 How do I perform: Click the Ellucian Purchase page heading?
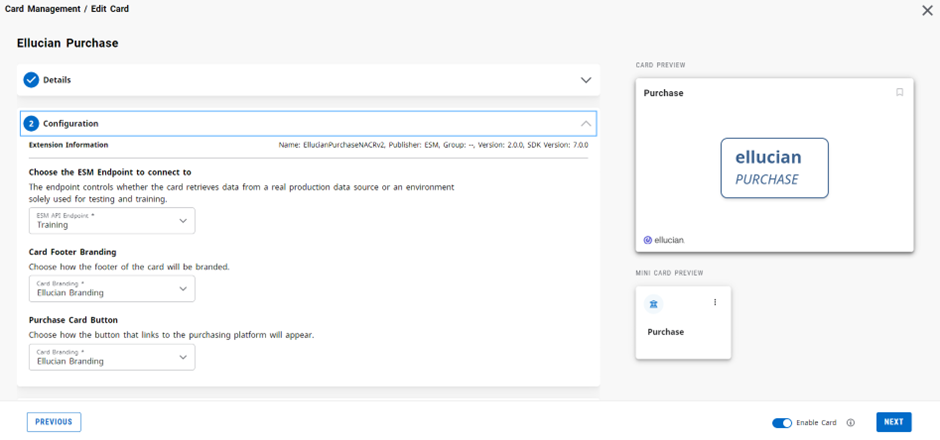67,43
